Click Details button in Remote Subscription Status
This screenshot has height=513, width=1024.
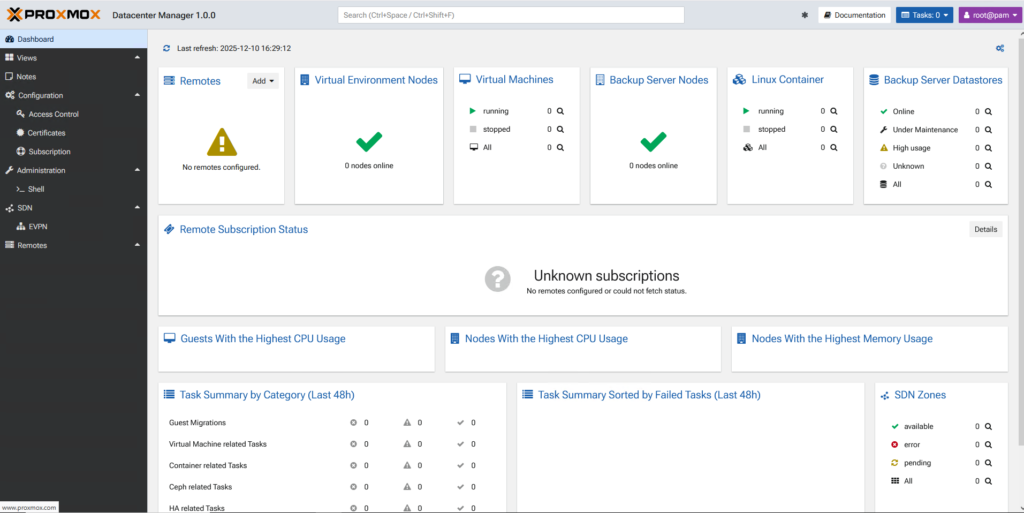[985, 229]
